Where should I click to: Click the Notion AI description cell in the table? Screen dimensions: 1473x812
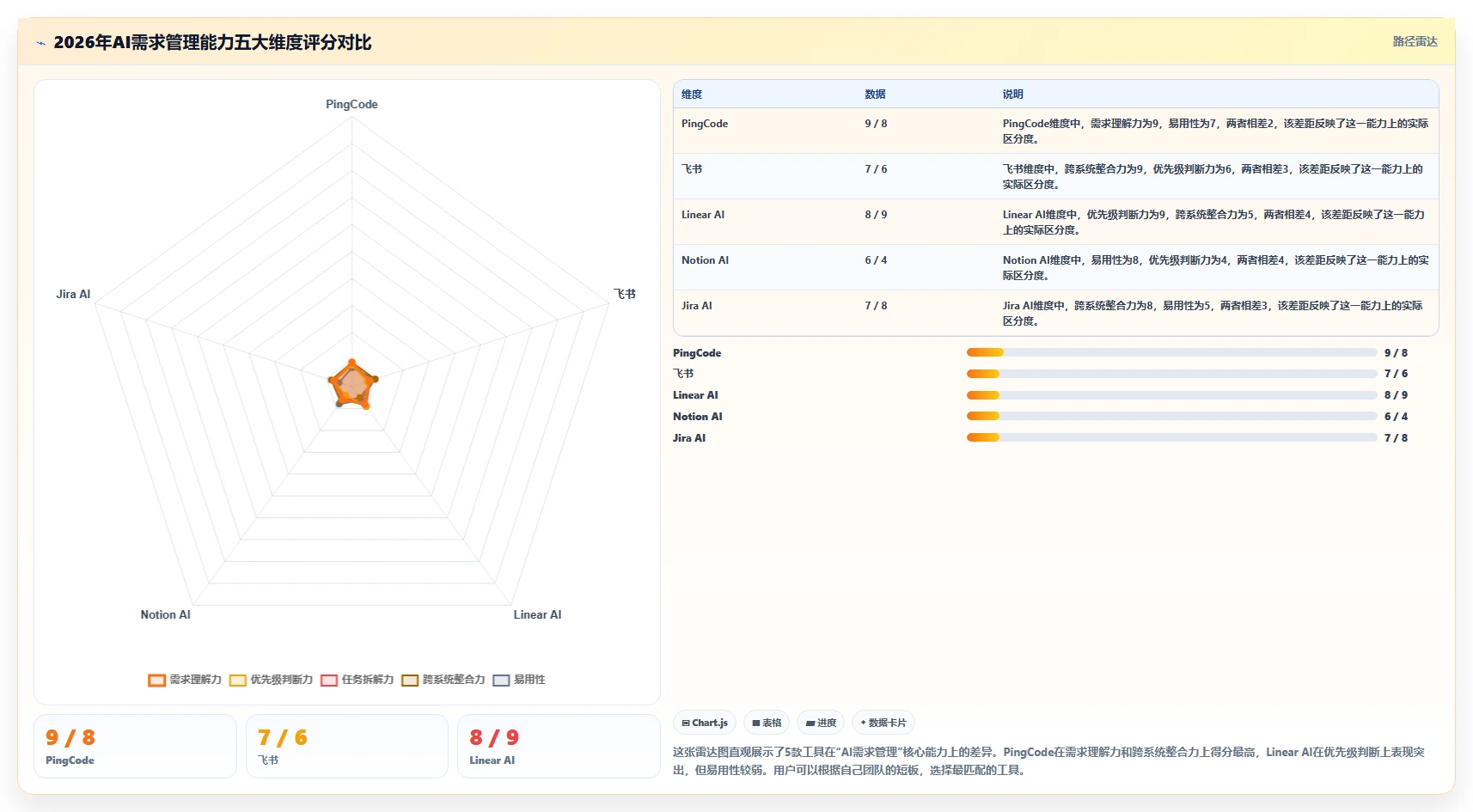(1215, 268)
